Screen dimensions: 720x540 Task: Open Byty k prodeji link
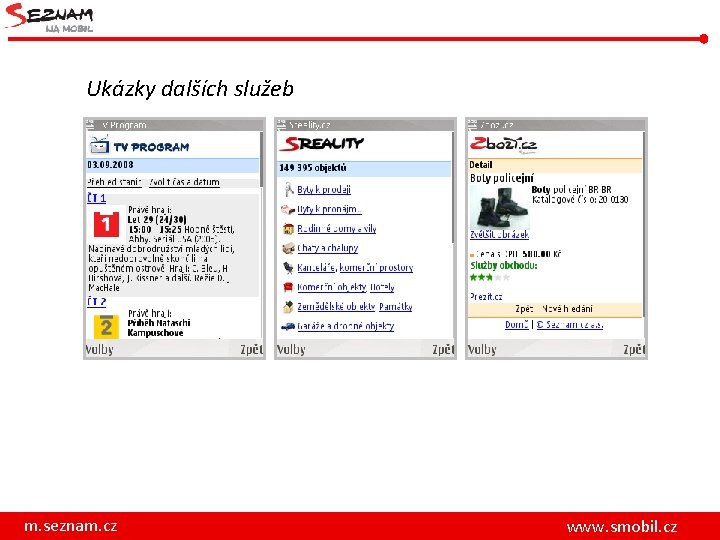(x=324, y=189)
